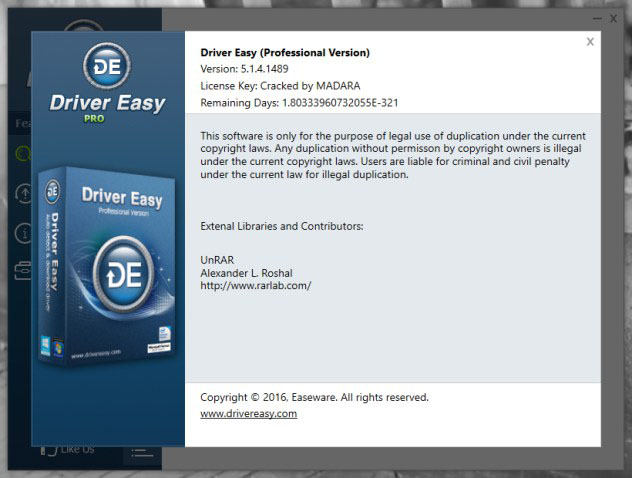Close the Driver Easy main window
This screenshot has height=478, width=632.
click(613, 19)
